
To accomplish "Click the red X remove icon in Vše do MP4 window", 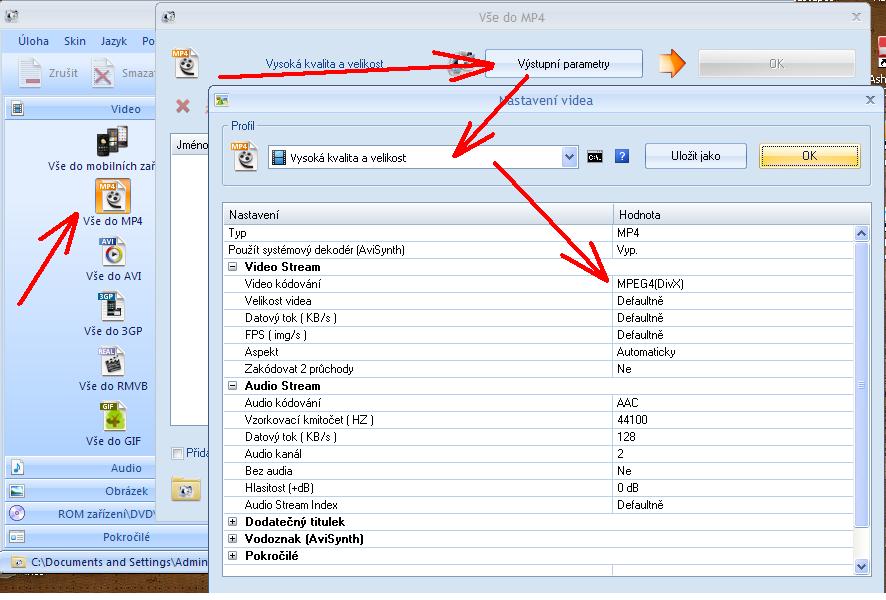I will [x=183, y=106].
